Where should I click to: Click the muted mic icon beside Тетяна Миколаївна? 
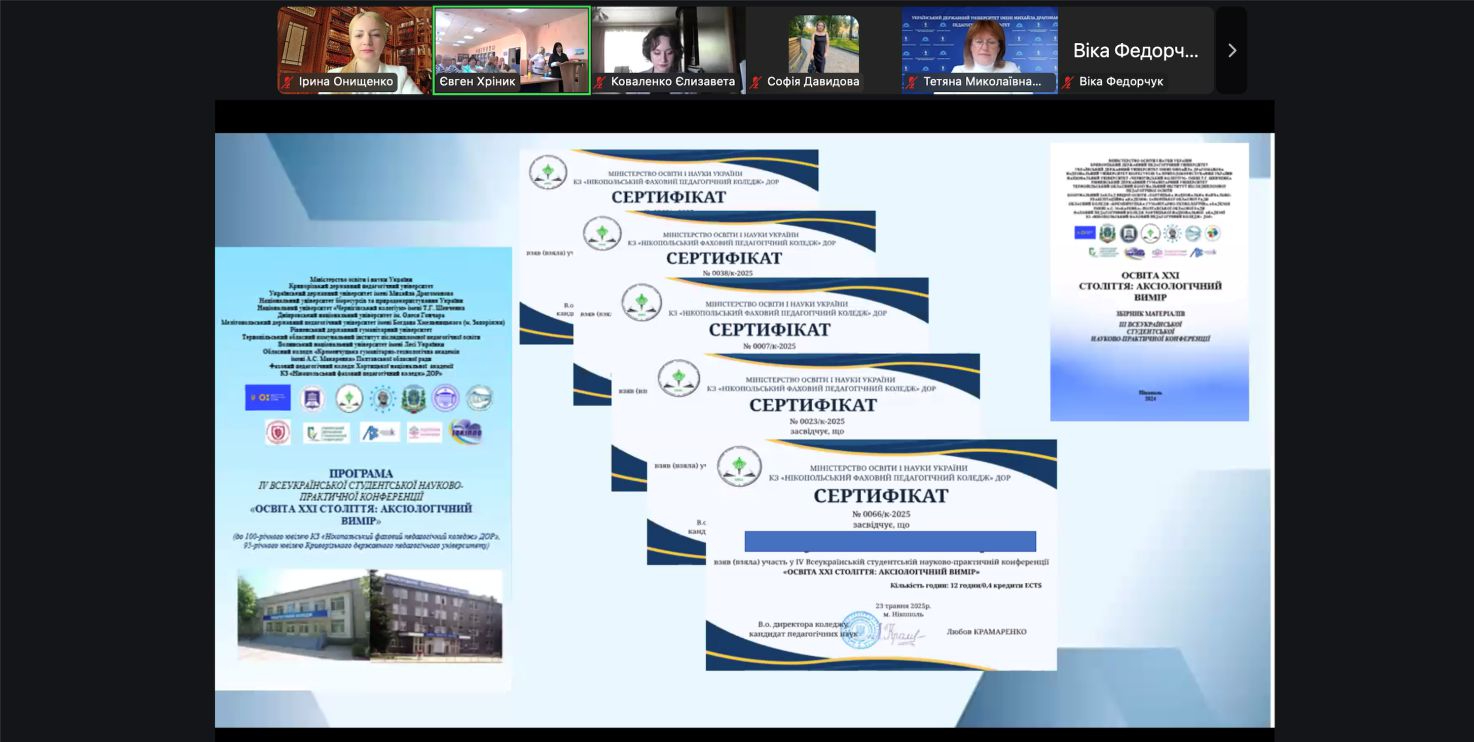tap(913, 82)
